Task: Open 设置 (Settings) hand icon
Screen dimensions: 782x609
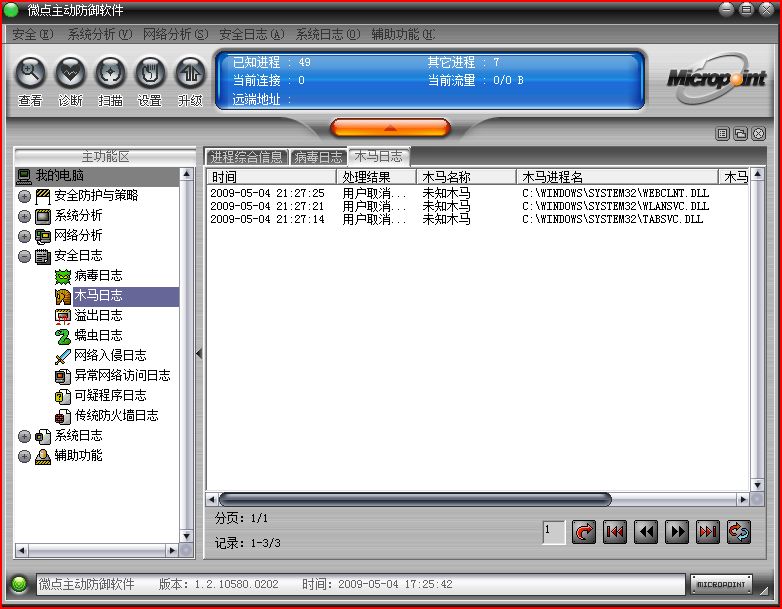Action: [x=150, y=74]
